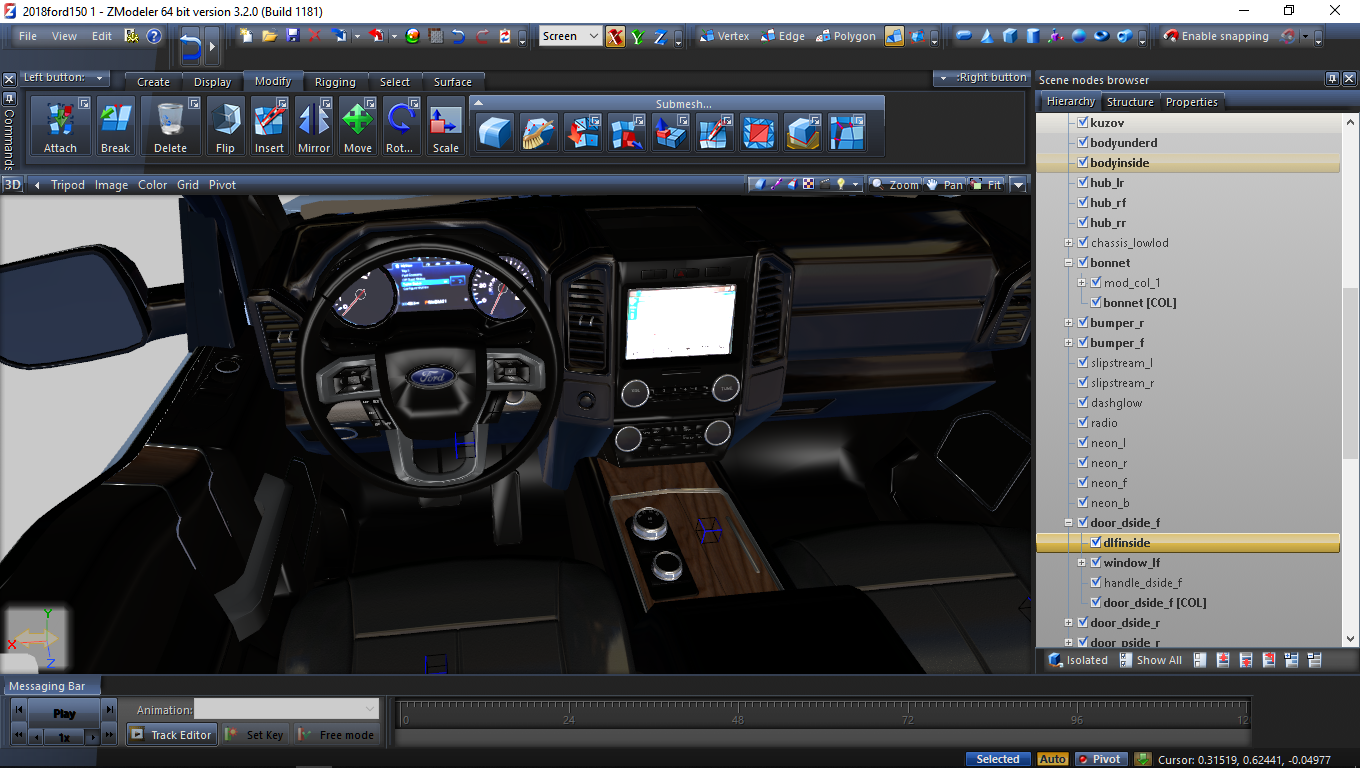Open the Rigging tab
The width and height of the screenshot is (1360, 768).
pos(334,82)
